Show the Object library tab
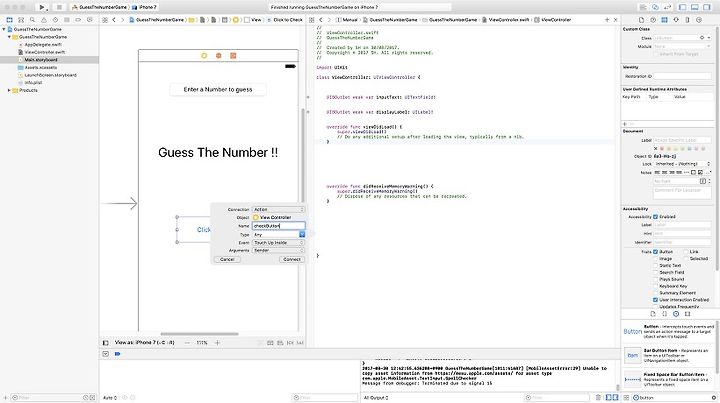720x403 pixels. (x=676, y=314)
